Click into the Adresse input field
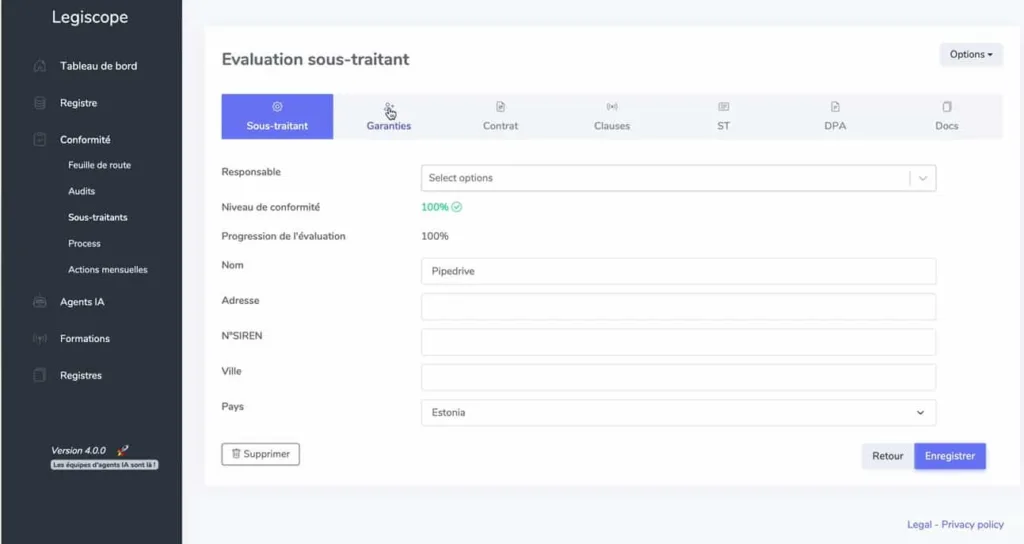Viewport: 1024px width, 544px height. (678, 306)
